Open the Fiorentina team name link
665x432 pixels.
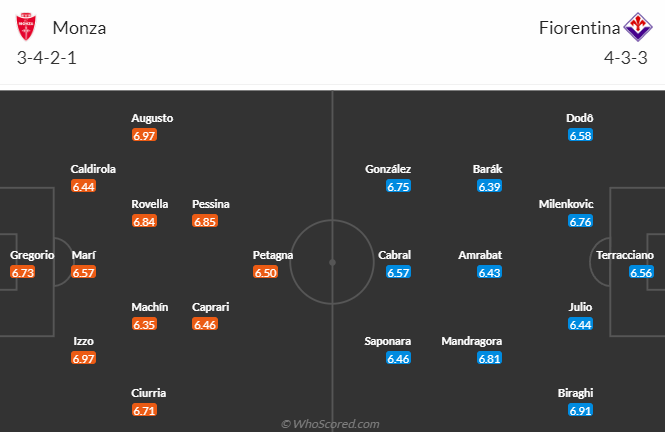click(x=573, y=28)
